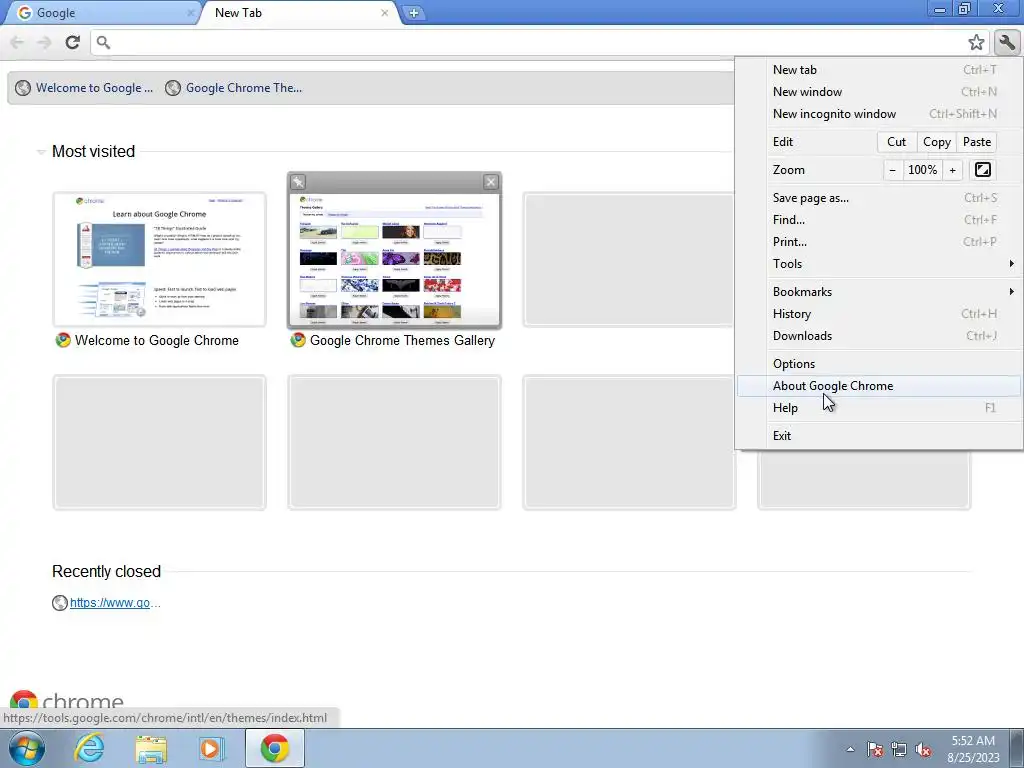The height and width of the screenshot is (768, 1024).
Task: Reload the page with the refresh icon
Action: coord(72,42)
